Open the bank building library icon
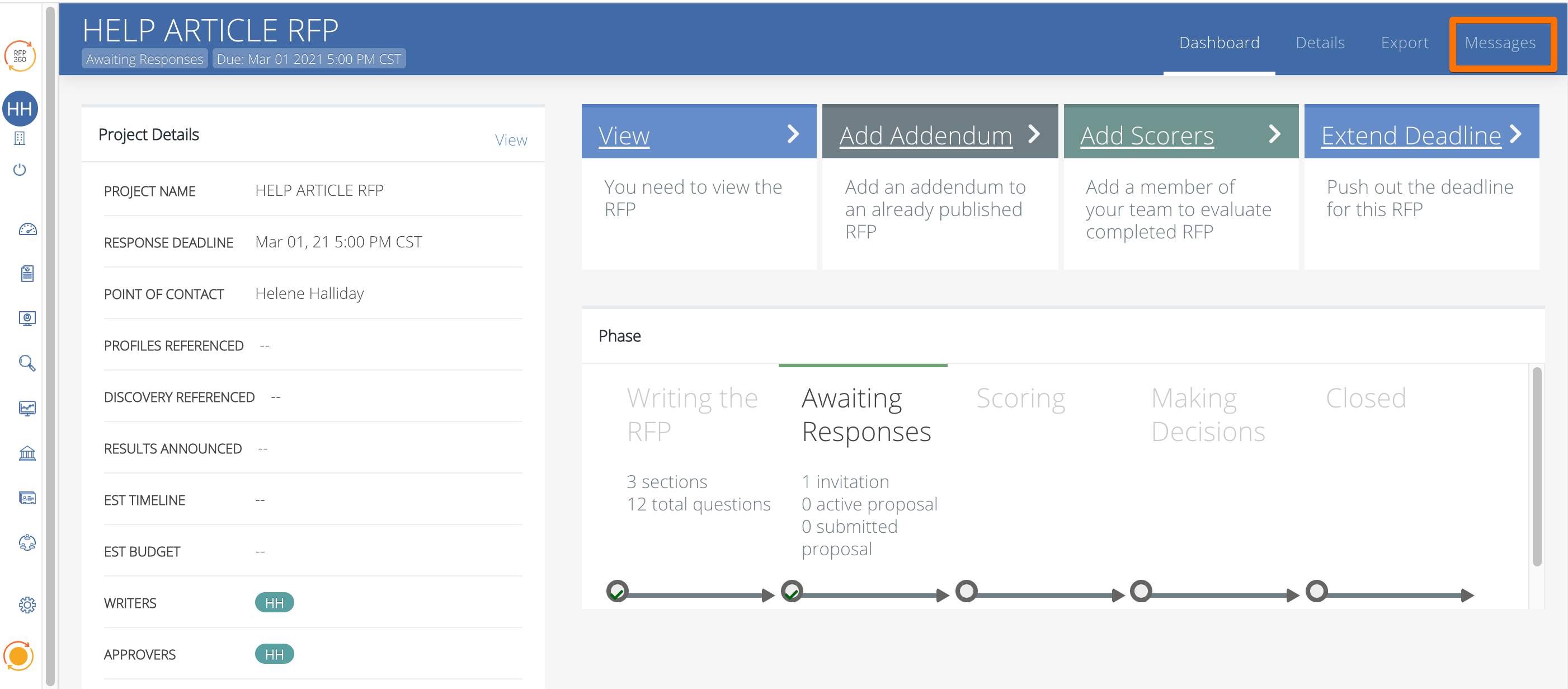The width and height of the screenshot is (1568, 689). click(x=27, y=453)
